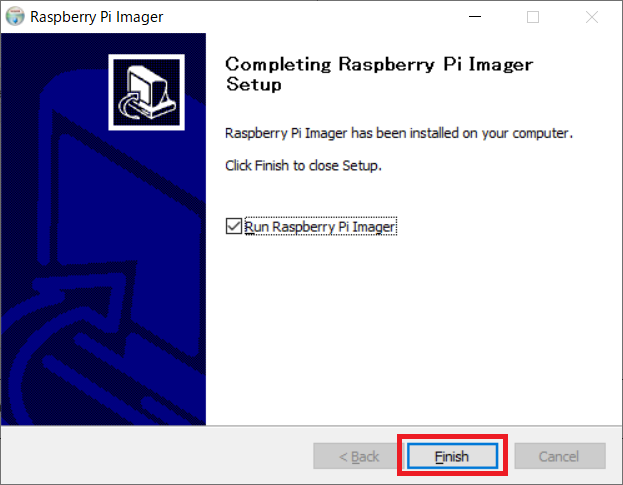The width and height of the screenshot is (623, 485).
Task: Click the greyed-out Cancel button
Action: [560, 456]
